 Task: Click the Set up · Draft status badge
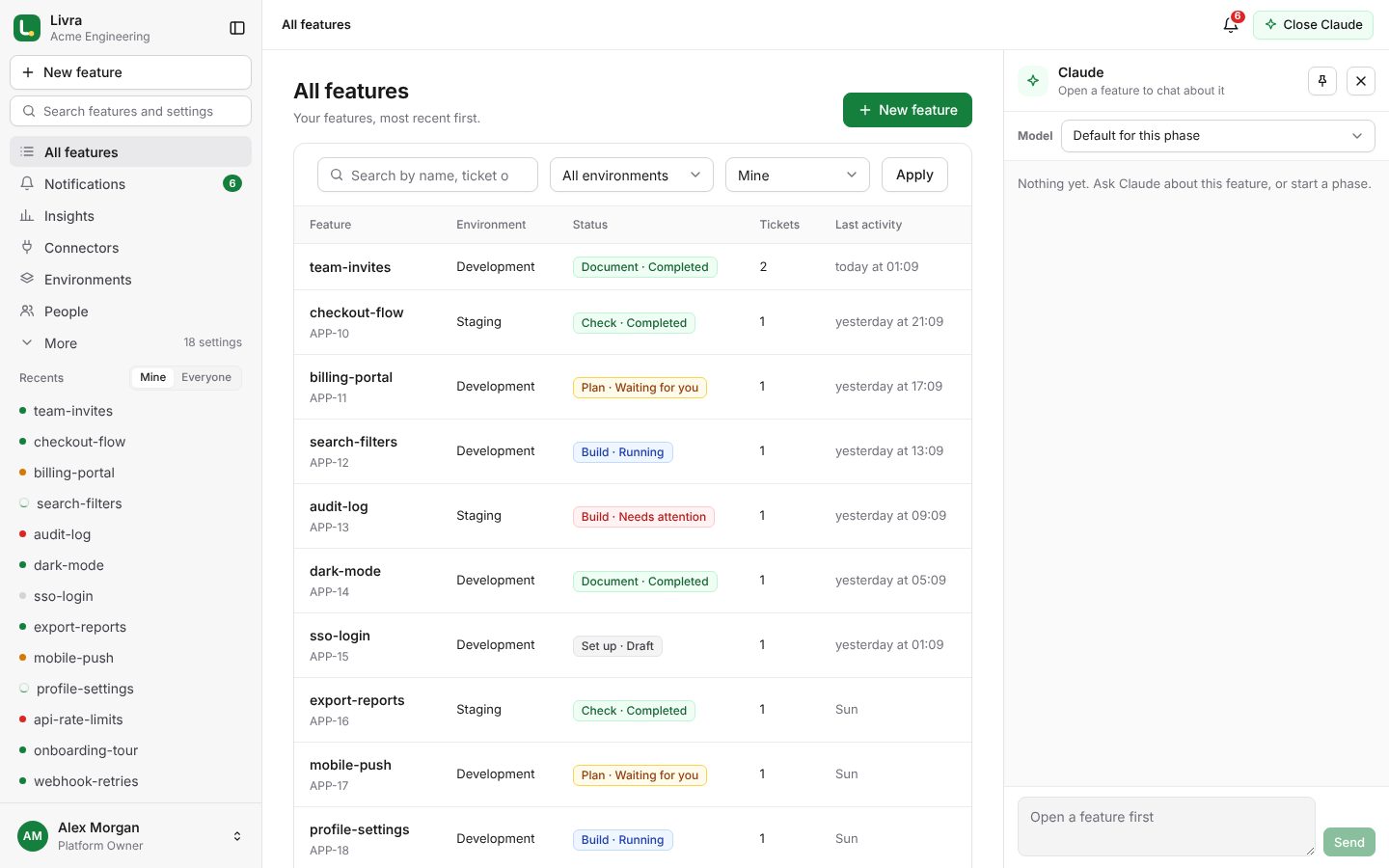point(617,646)
